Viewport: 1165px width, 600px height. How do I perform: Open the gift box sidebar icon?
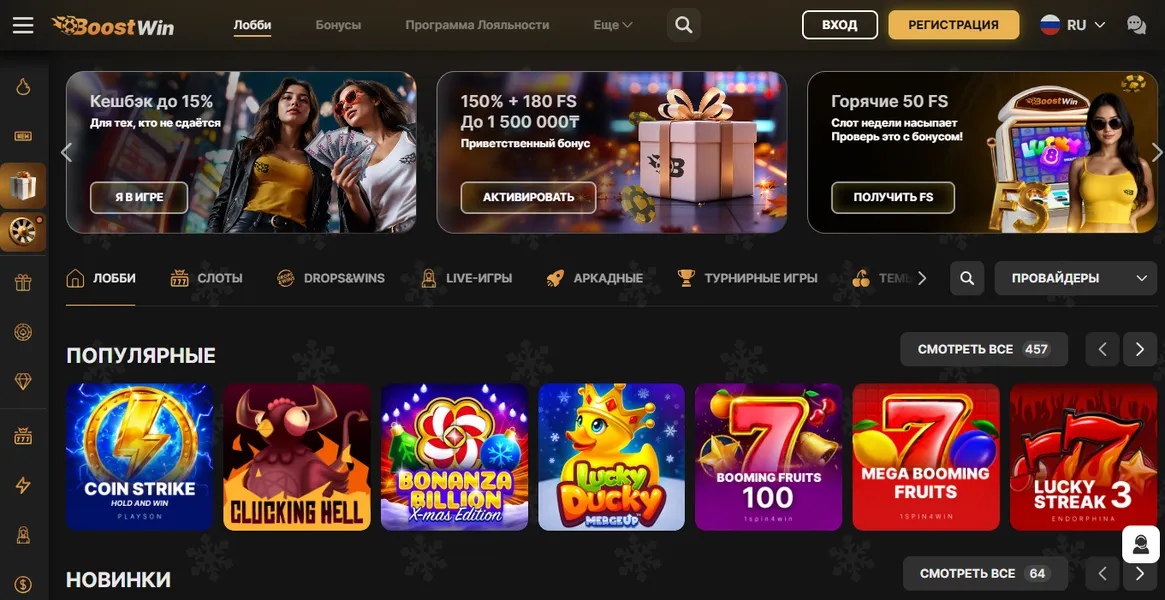[23, 186]
